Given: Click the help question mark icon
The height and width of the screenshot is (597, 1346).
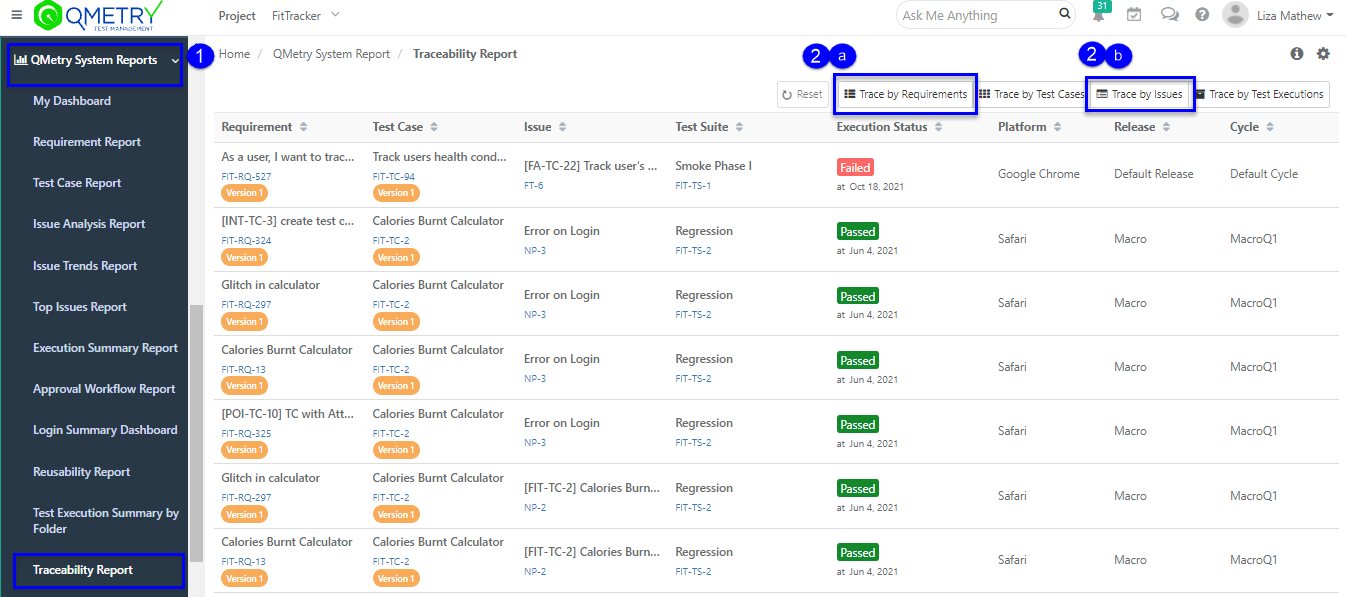Looking at the screenshot, I should click(x=1202, y=15).
